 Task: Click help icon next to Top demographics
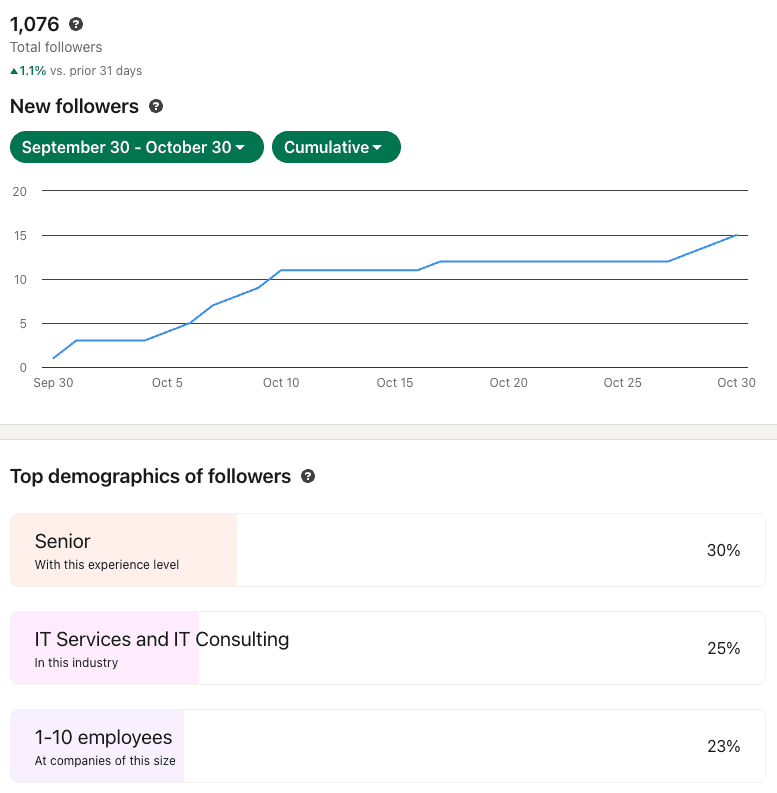tap(308, 476)
